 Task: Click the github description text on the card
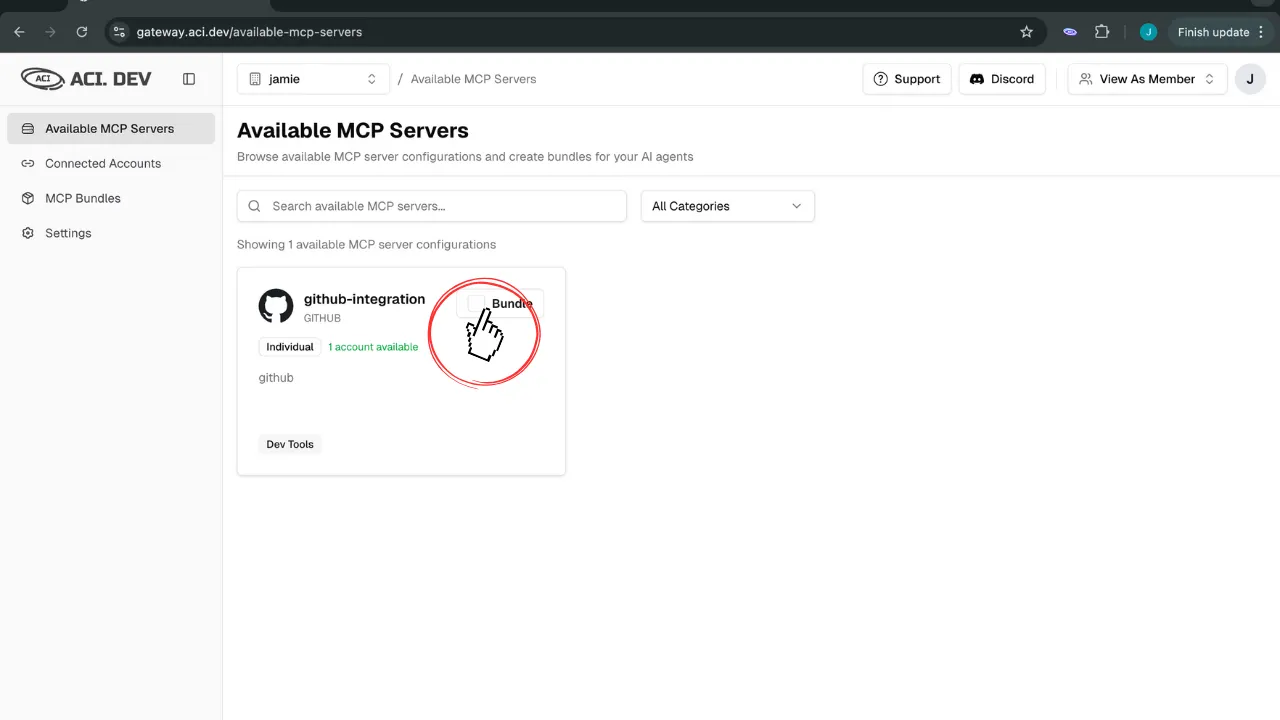276,377
